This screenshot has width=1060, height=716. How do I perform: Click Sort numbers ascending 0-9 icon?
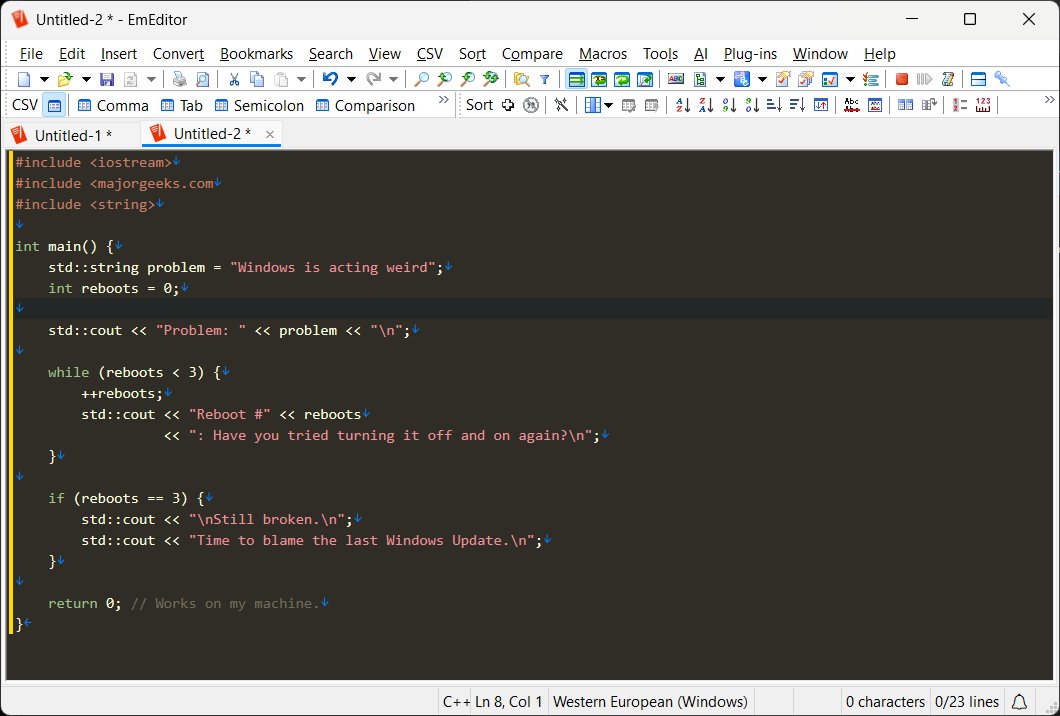coord(729,105)
